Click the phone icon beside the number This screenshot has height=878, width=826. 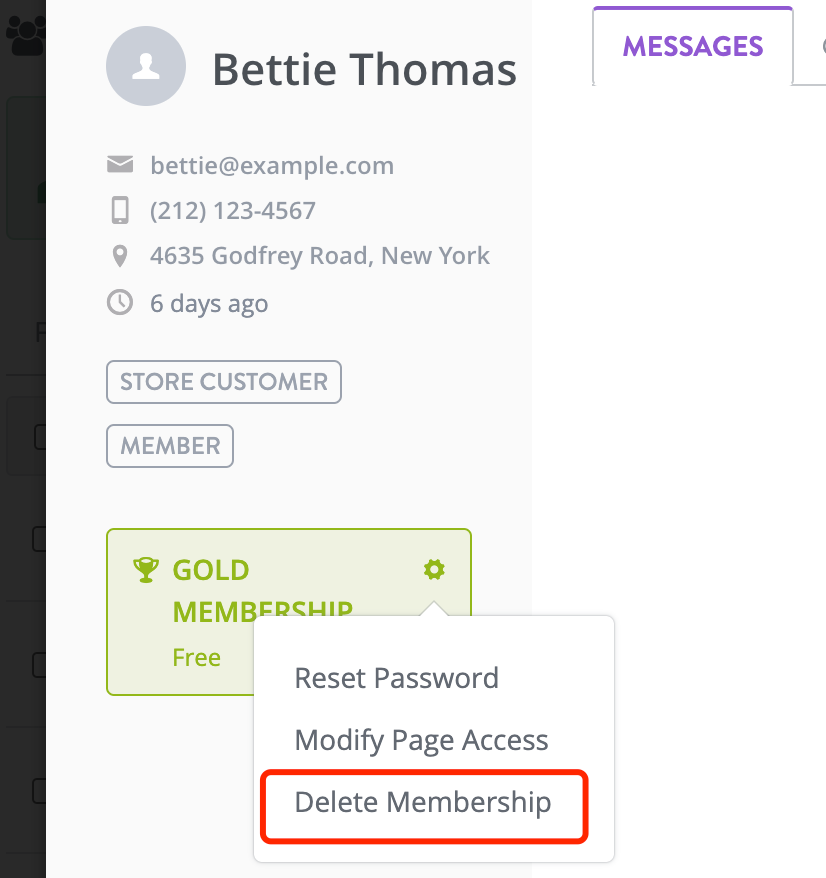(x=120, y=211)
